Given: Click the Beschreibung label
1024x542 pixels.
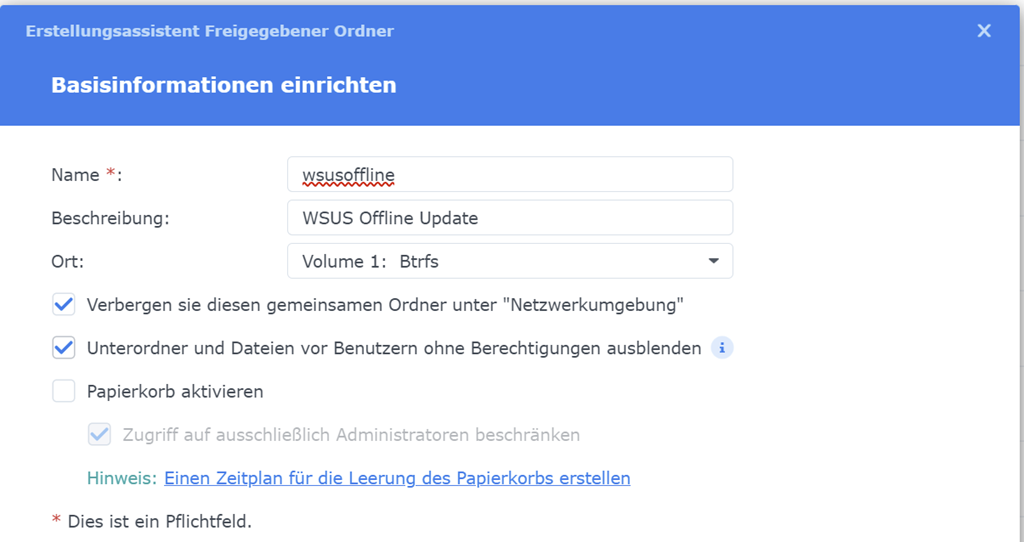Looking at the screenshot, I should pos(110,218).
